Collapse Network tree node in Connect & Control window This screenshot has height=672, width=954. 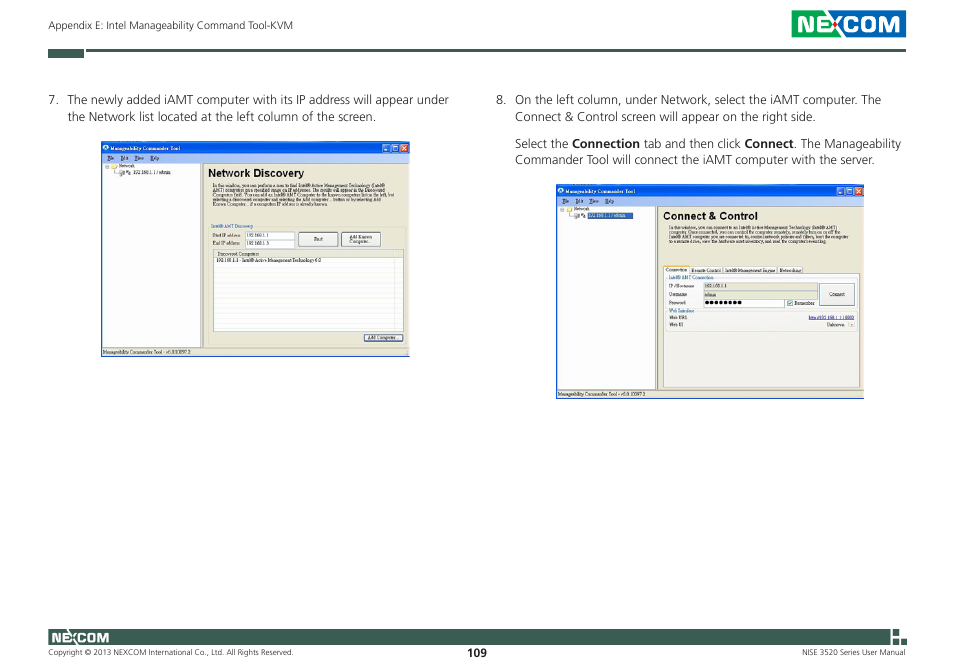point(562,209)
